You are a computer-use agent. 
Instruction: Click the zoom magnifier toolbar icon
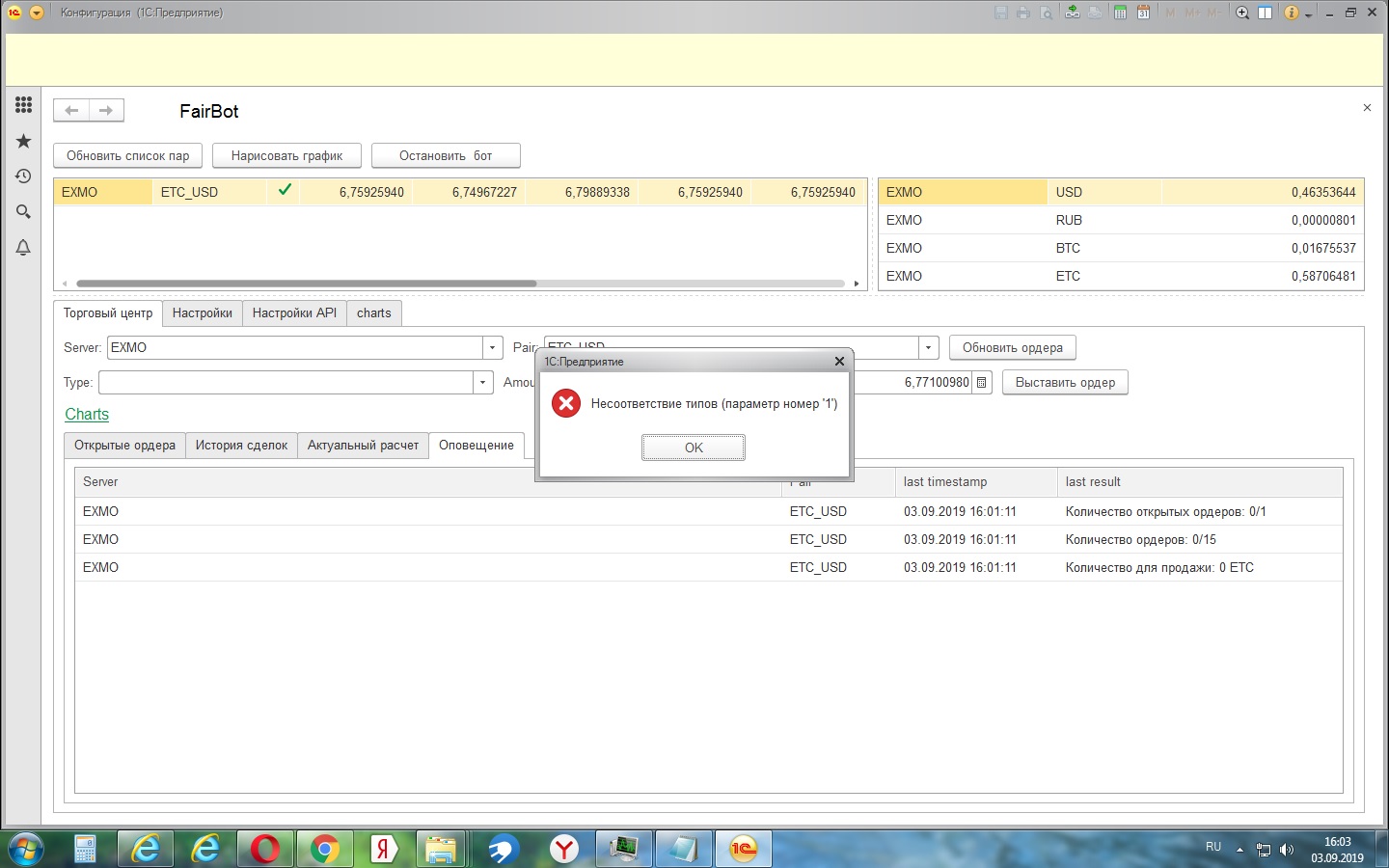point(1242,13)
